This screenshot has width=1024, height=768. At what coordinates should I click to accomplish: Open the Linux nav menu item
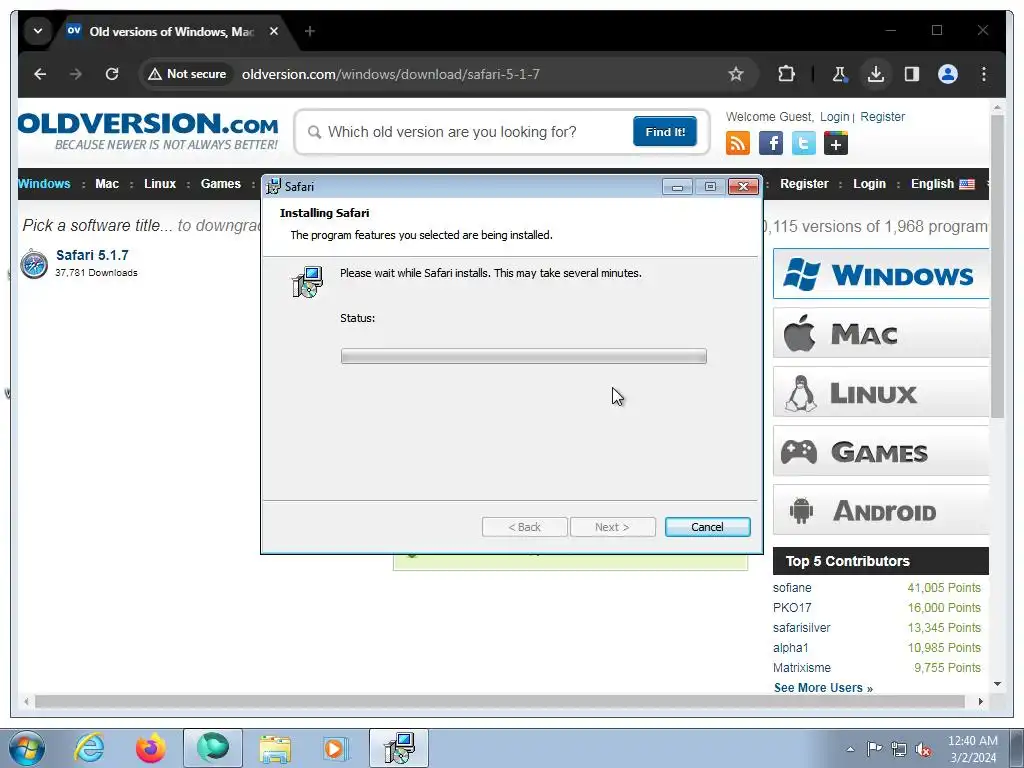(x=160, y=184)
